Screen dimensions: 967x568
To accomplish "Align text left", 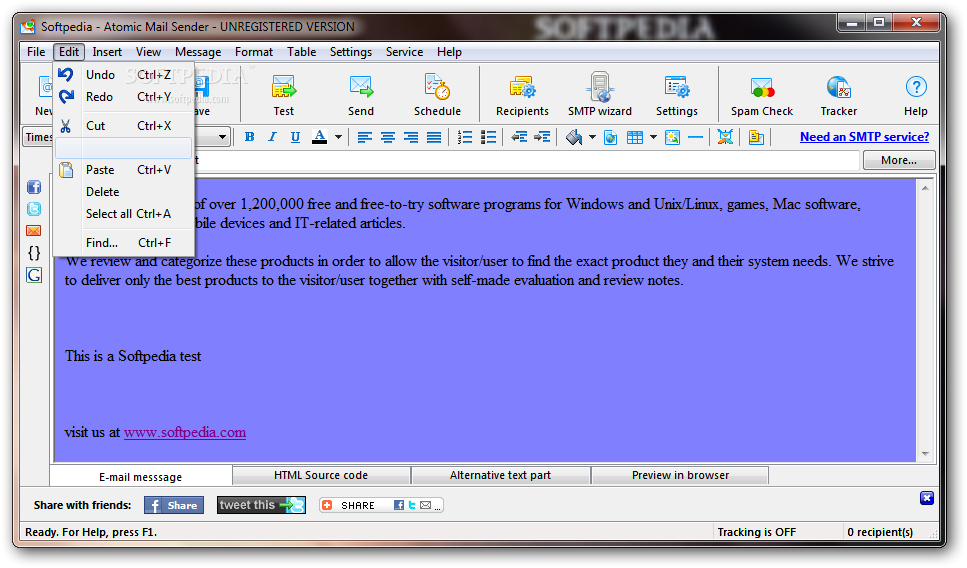I will point(364,137).
